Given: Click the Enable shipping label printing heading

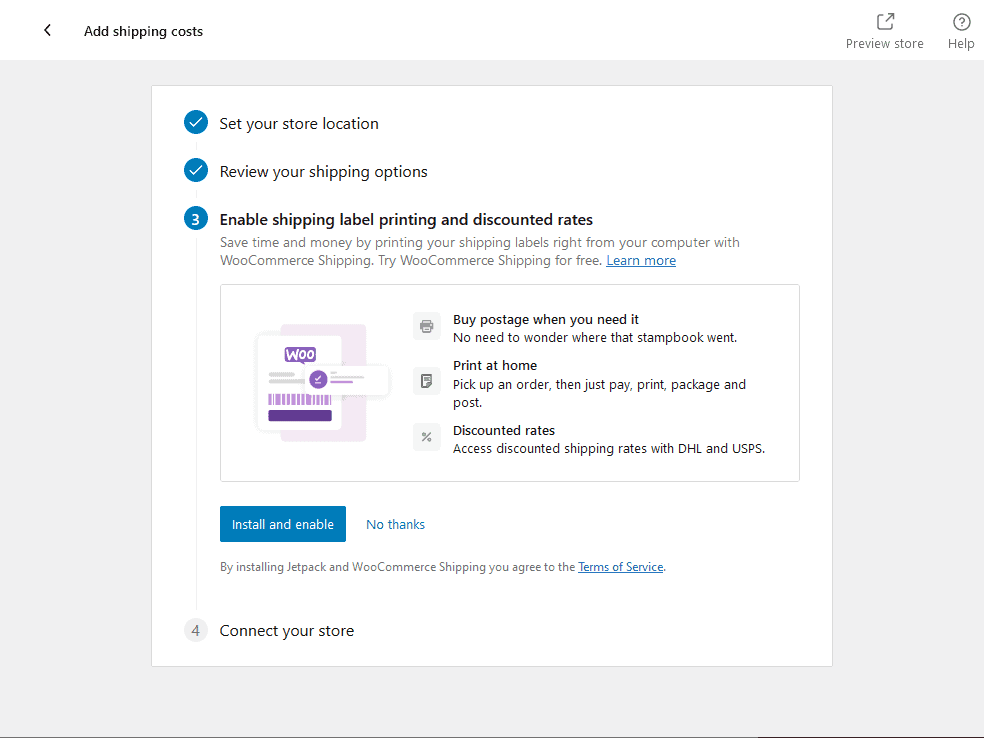Looking at the screenshot, I should click(x=406, y=220).
